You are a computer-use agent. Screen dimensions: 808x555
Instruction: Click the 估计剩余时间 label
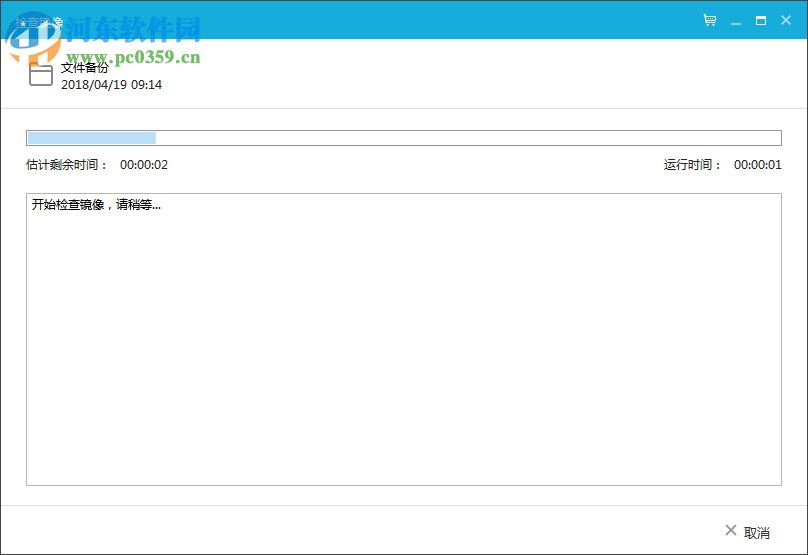(66, 165)
